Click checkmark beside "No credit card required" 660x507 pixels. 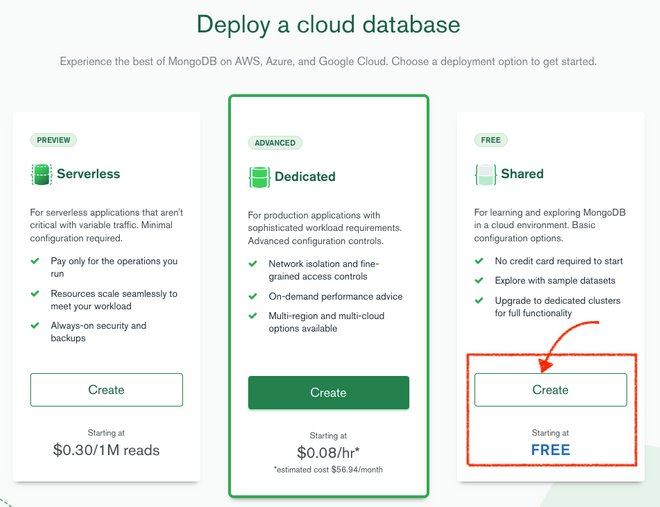coord(480,262)
